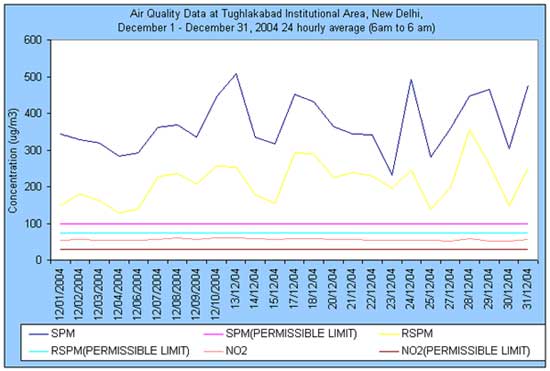This screenshot has height=371, width=550.
Task: Click the pink NO2 data line
Action: pos(294,240)
